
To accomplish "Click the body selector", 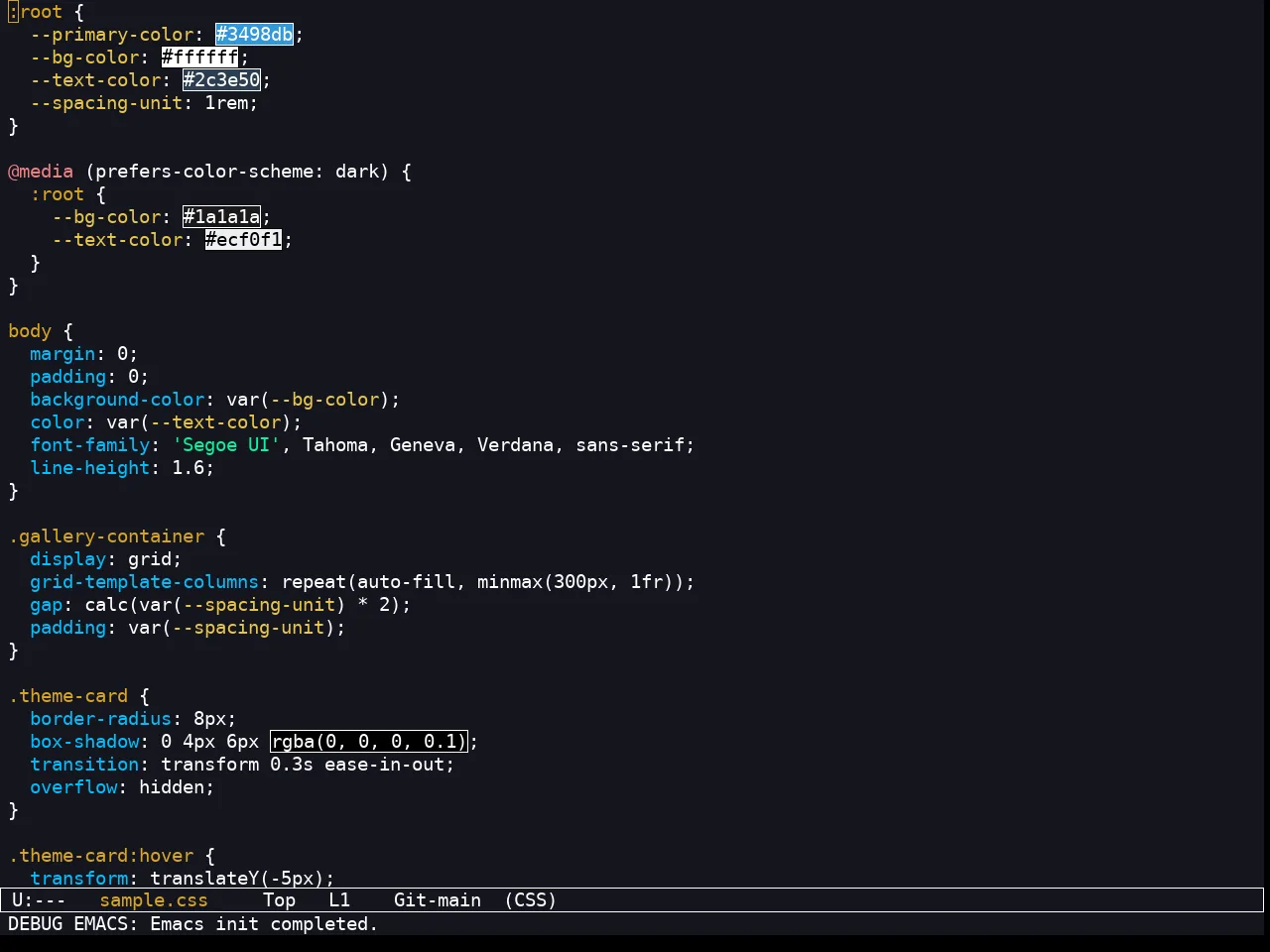I will [x=30, y=331].
